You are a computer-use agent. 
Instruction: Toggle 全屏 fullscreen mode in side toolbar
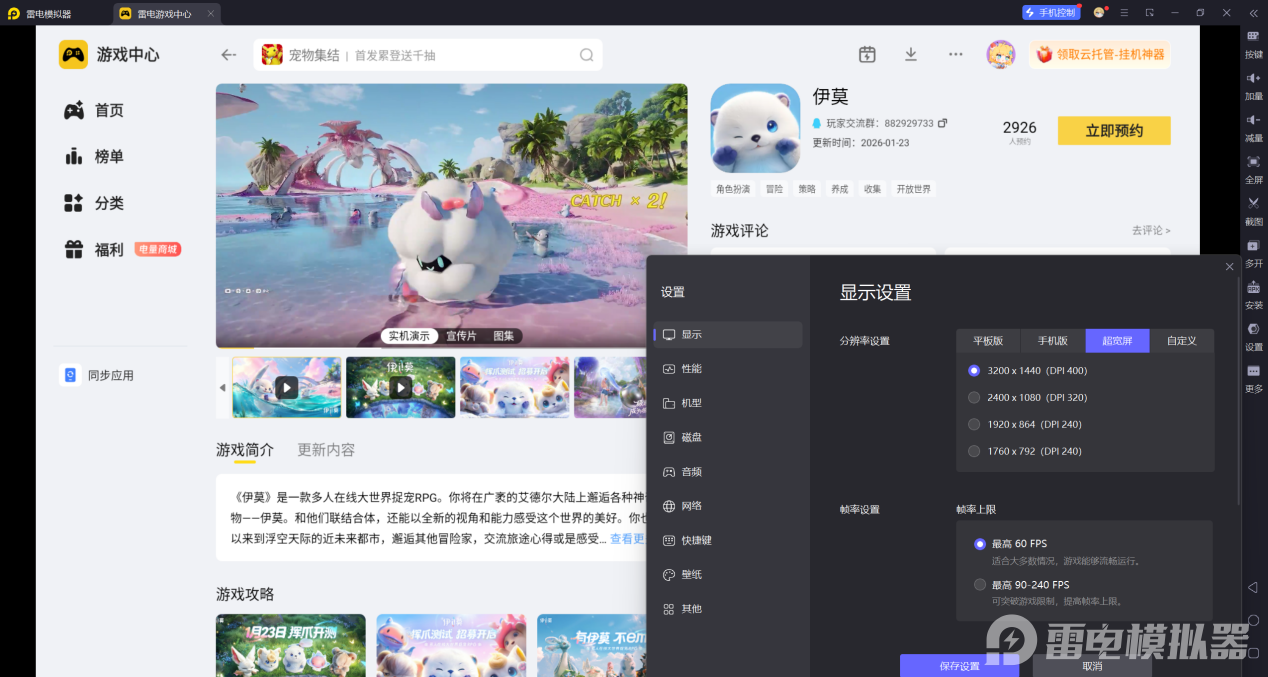(x=1253, y=168)
